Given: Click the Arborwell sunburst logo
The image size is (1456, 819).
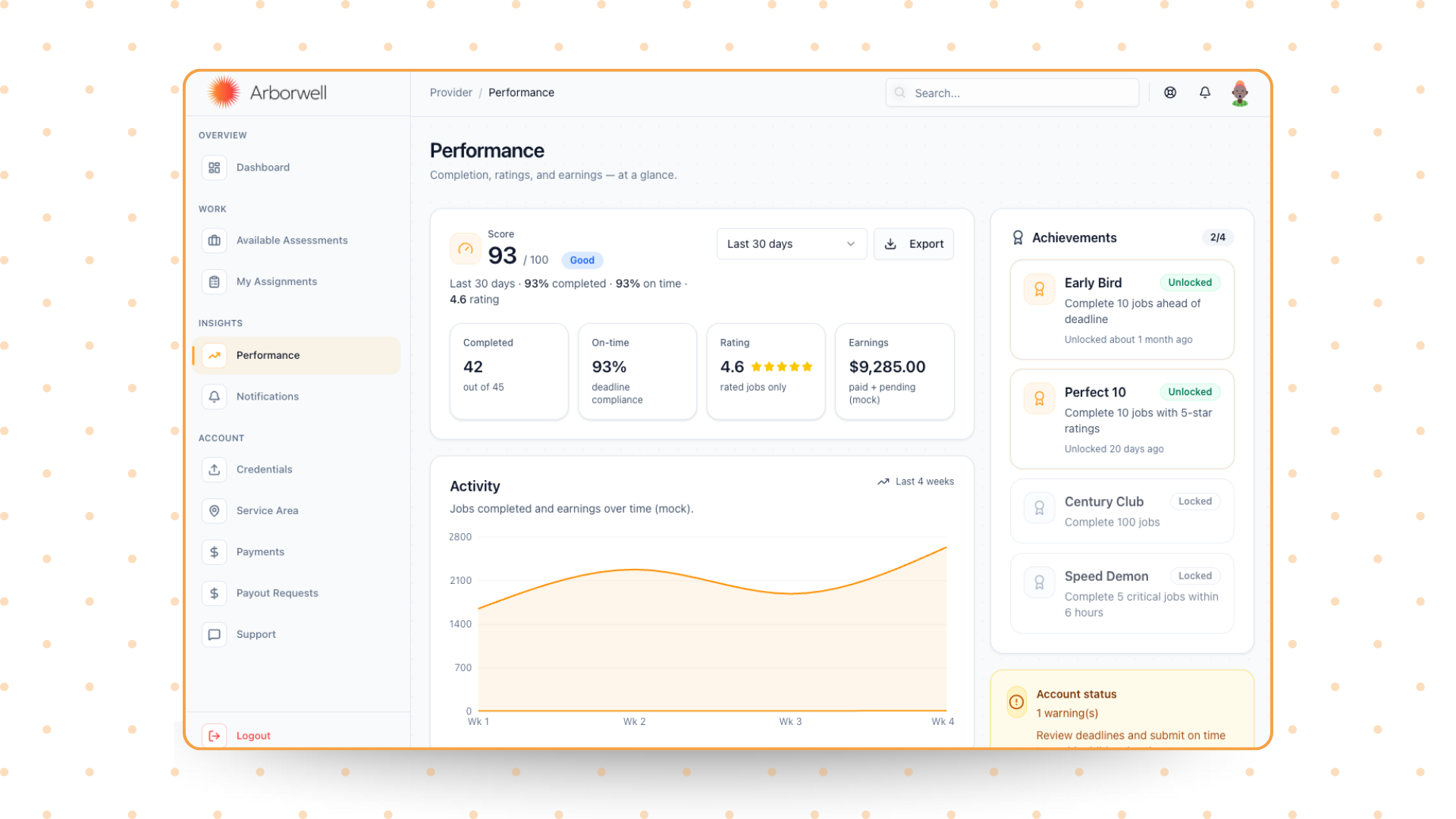Looking at the screenshot, I should coord(224,93).
